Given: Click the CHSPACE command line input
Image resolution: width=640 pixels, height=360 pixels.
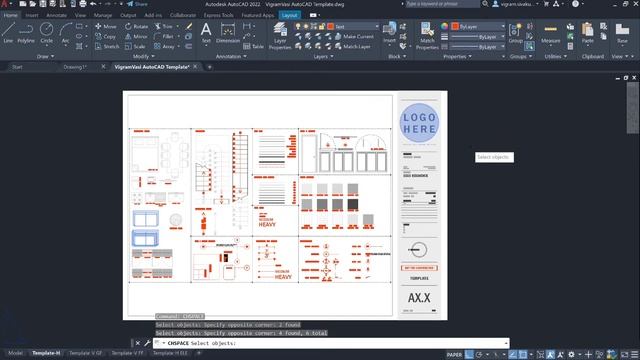Looking at the screenshot, I should (331, 343).
